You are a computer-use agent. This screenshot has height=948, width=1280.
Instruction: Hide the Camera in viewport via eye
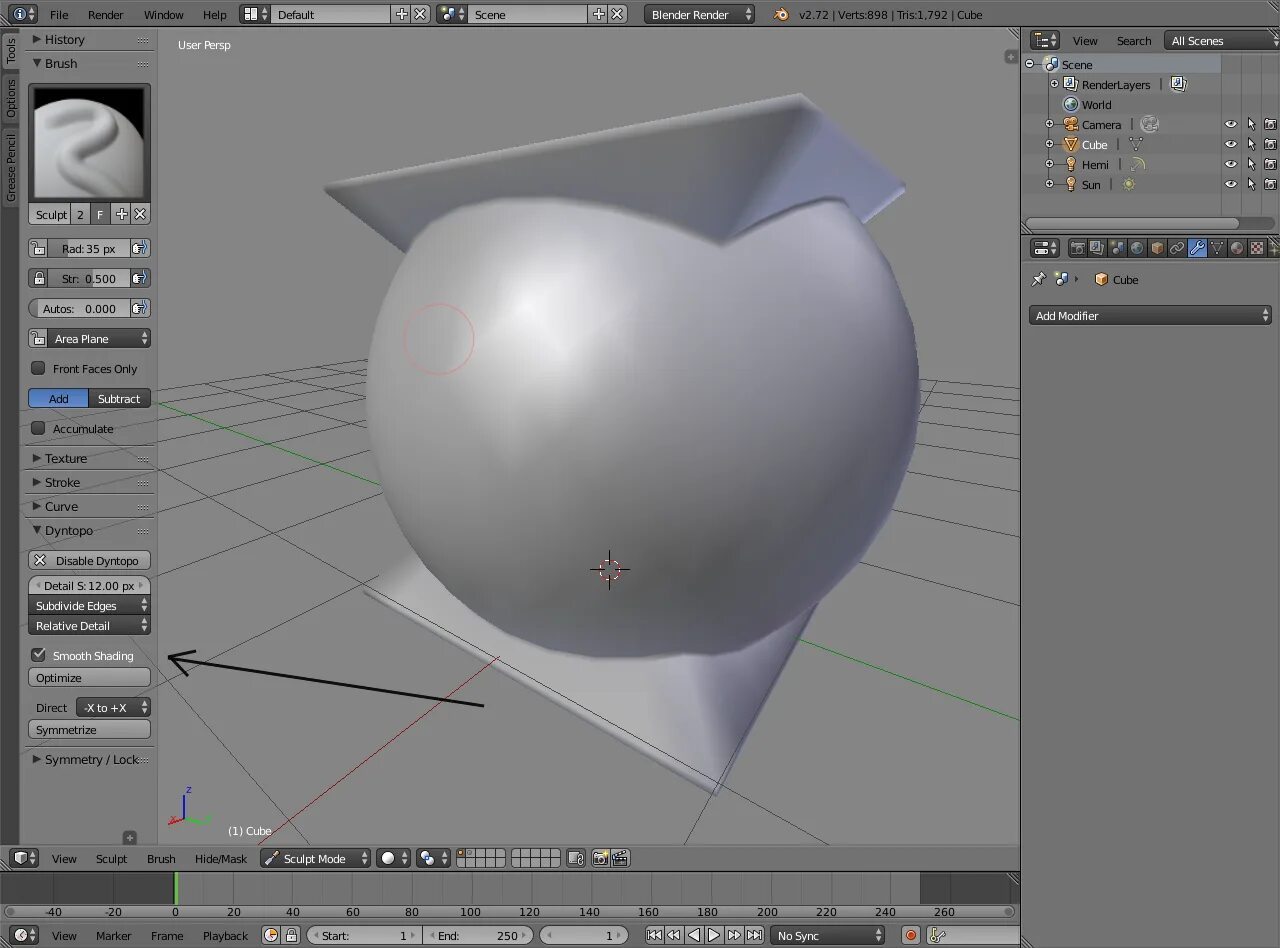click(x=1231, y=124)
